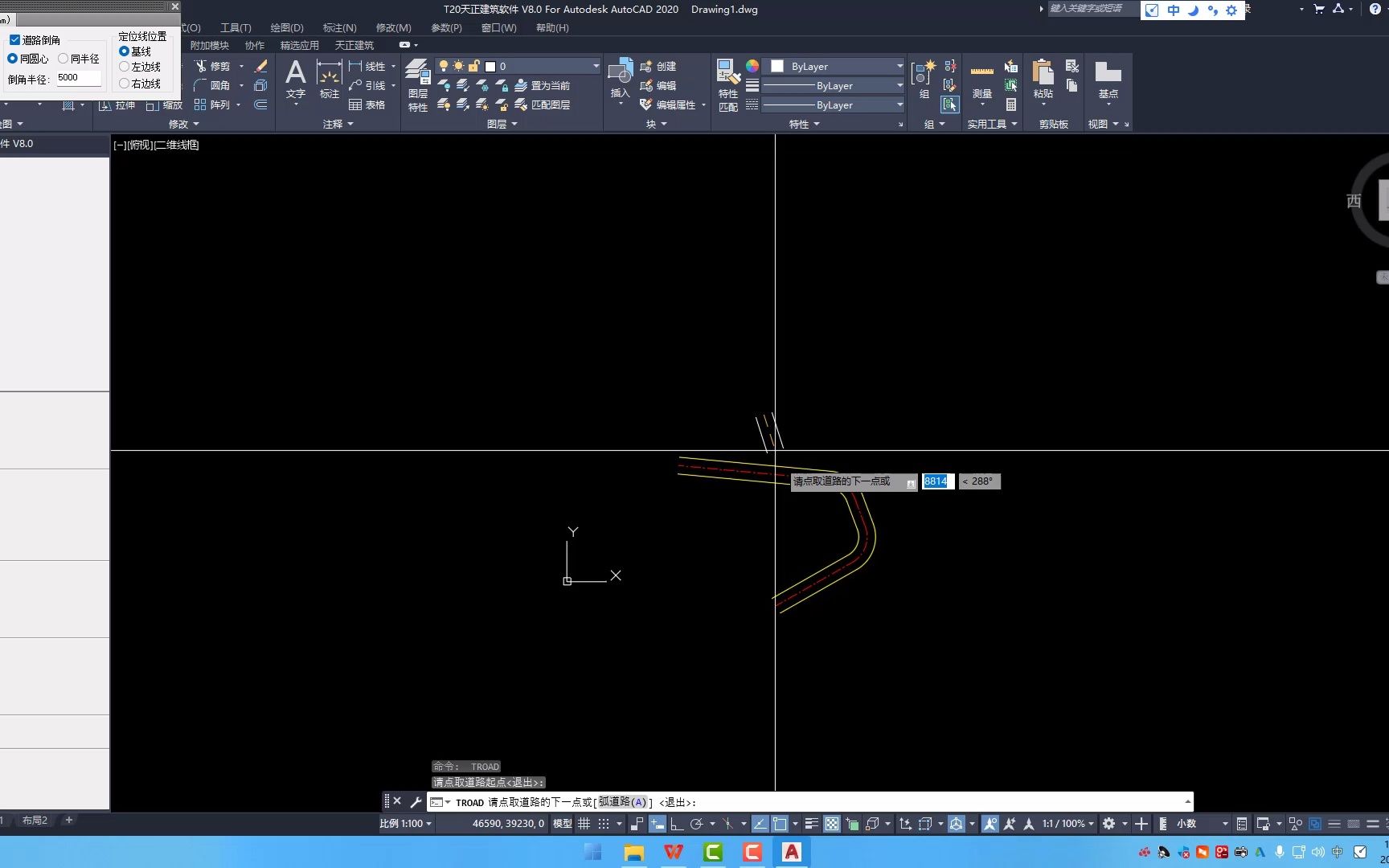Open the 工具(T) menu
Image resolution: width=1389 pixels, height=868 pixels.
tap(236, 27)
